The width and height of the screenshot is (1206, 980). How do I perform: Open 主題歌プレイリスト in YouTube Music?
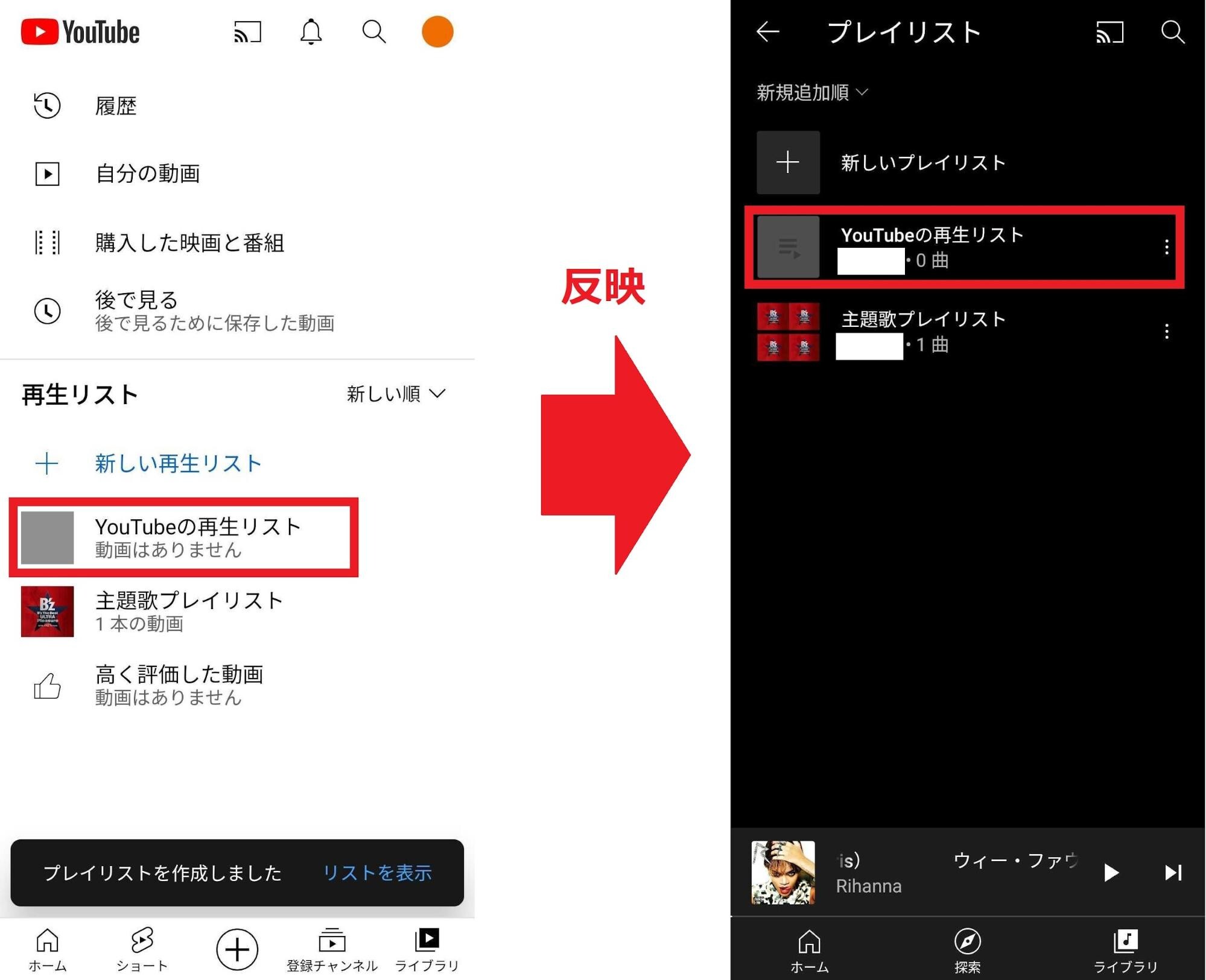click(x=968, y=331)
